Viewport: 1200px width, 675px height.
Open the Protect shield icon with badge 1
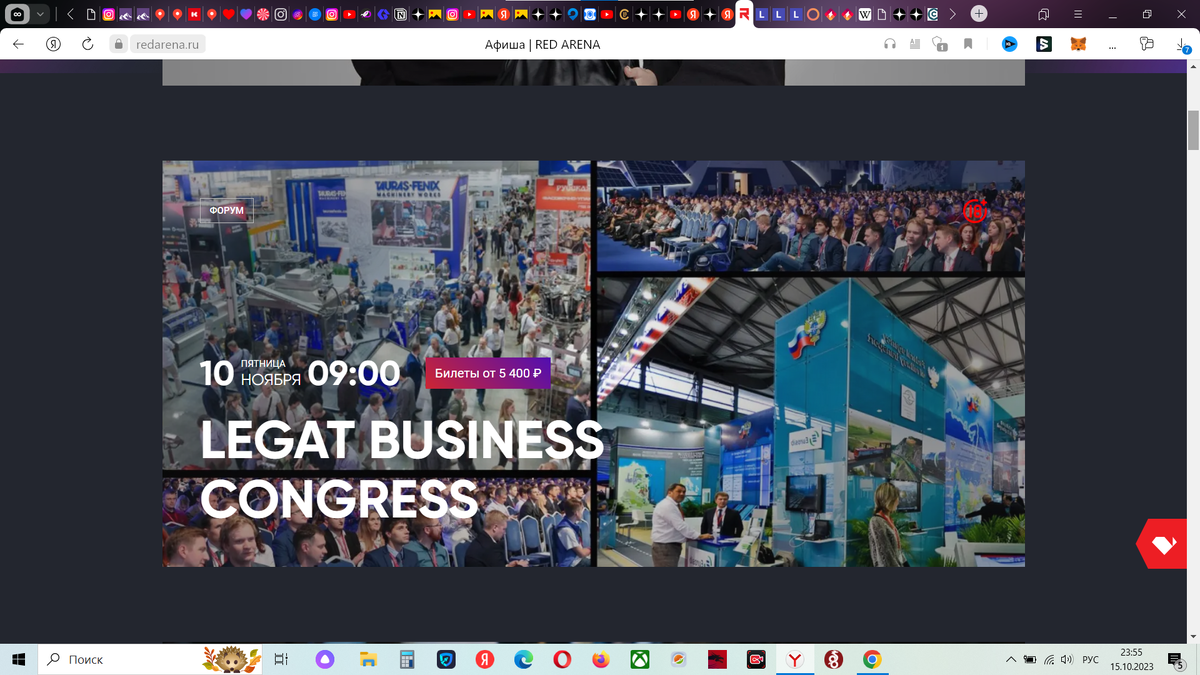939,44
